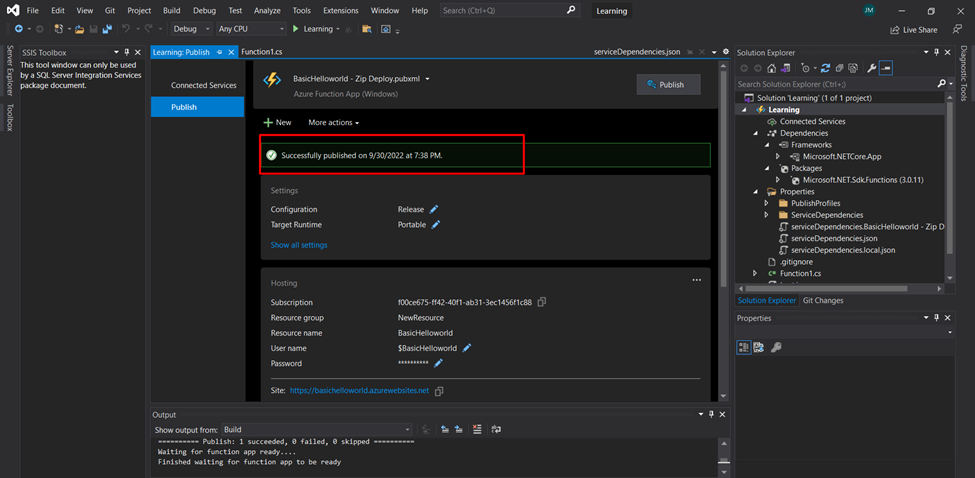Click the JM account avatar

pyautogui.click(x=869, y=11)
